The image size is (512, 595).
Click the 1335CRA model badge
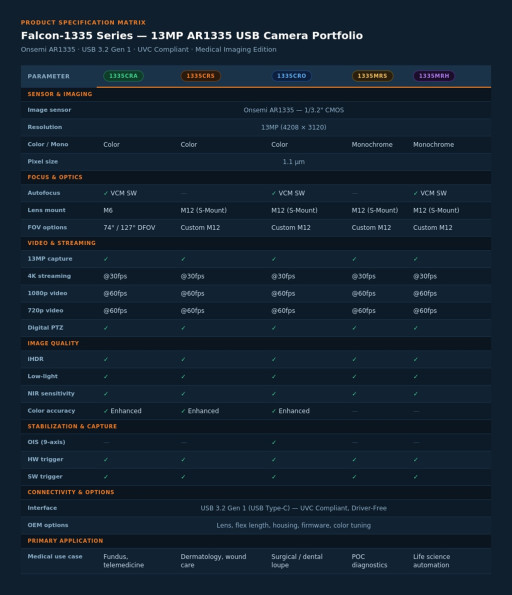[123, 76]
